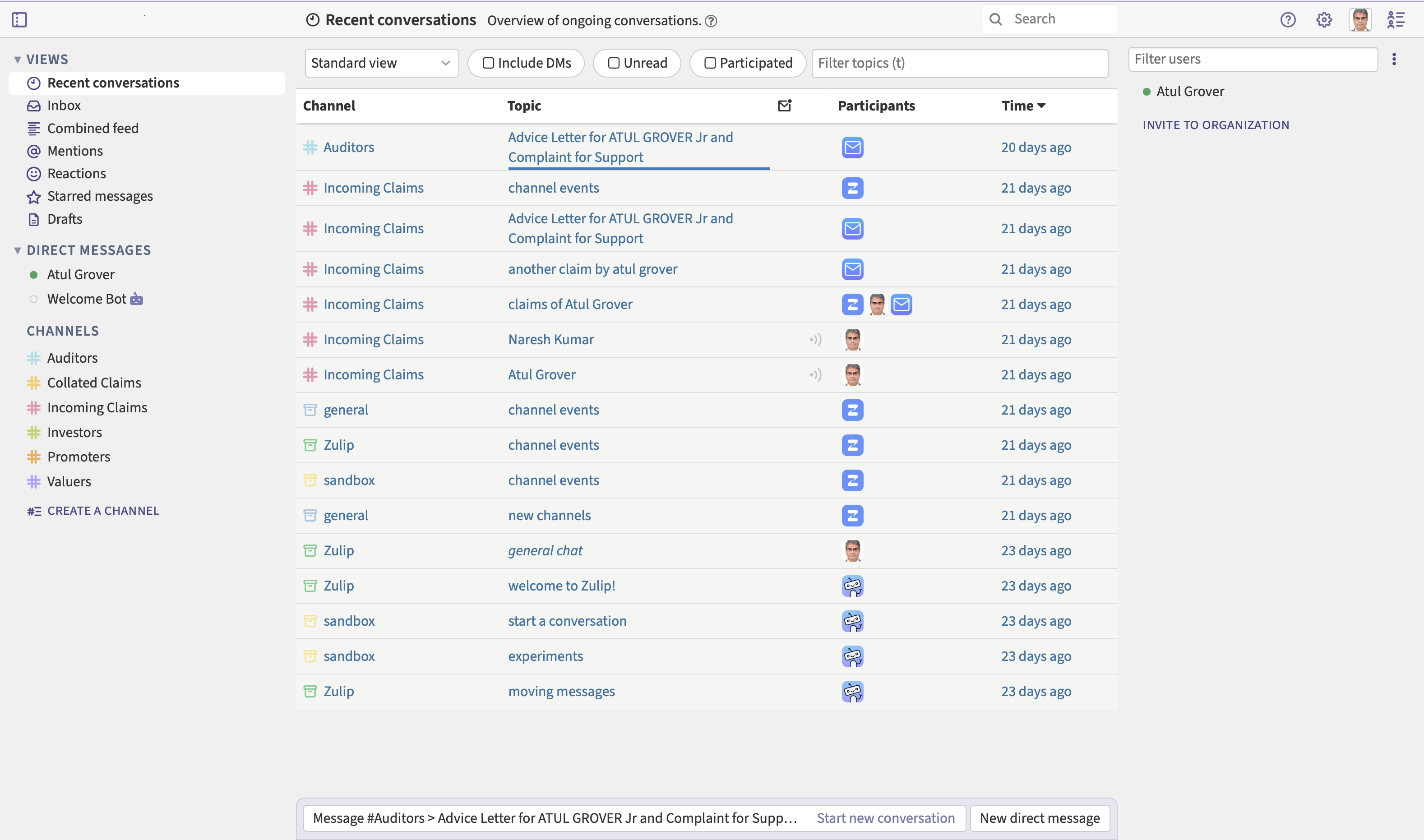This screenshot has width=1424, height=840.
Task: Open the welcome to Zulip! topic
Action: 561,586
